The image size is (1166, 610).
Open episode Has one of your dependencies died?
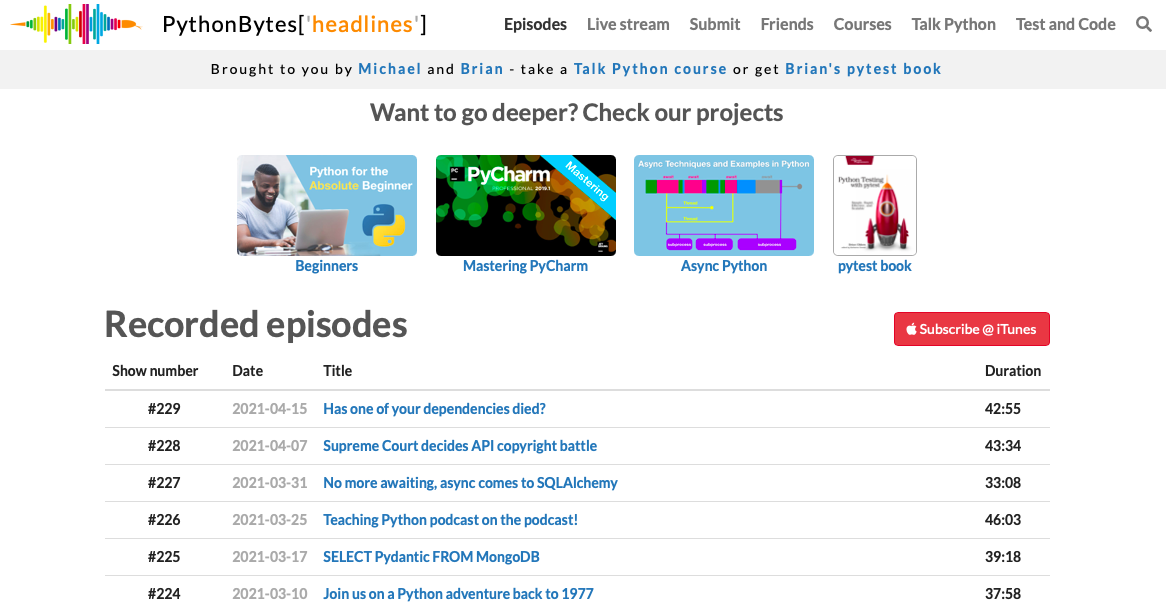pos(434,408)
